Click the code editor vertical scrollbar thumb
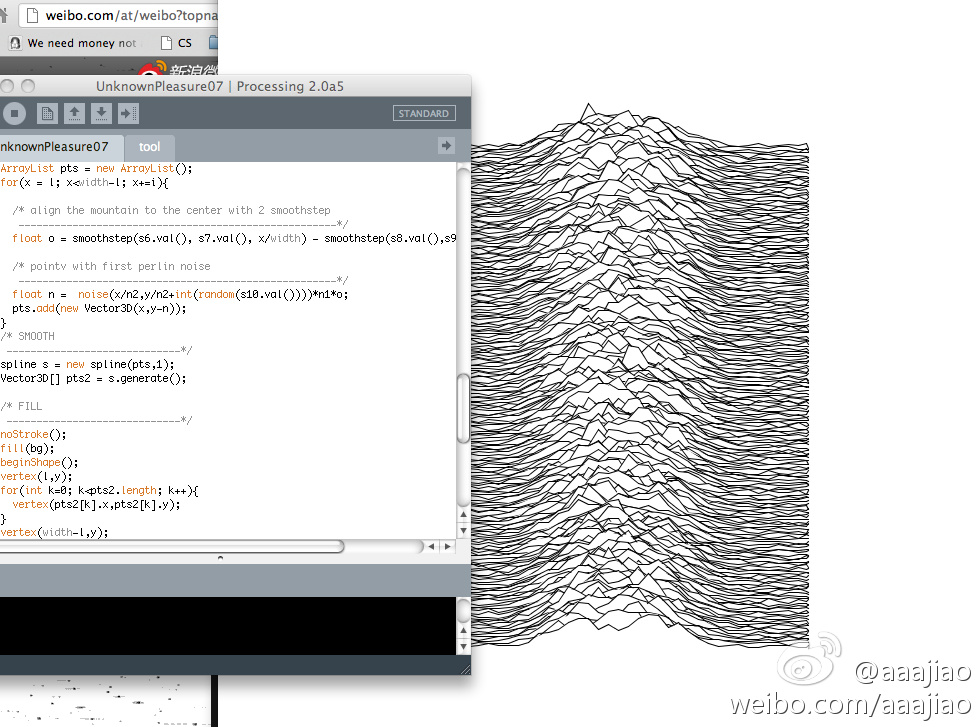This screenshot has height=727, width=978. [x=463, y=408]
